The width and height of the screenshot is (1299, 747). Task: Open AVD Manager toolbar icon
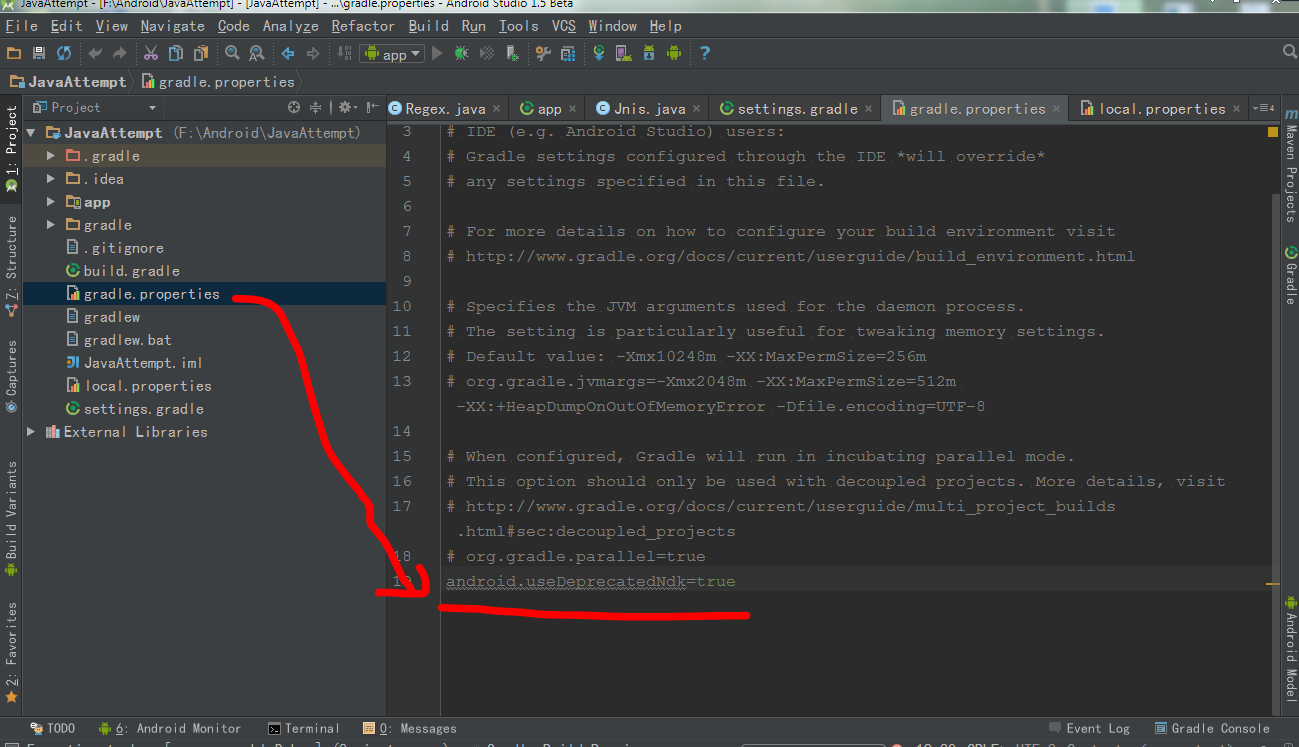pyautogui.click(x=624, y=53)
